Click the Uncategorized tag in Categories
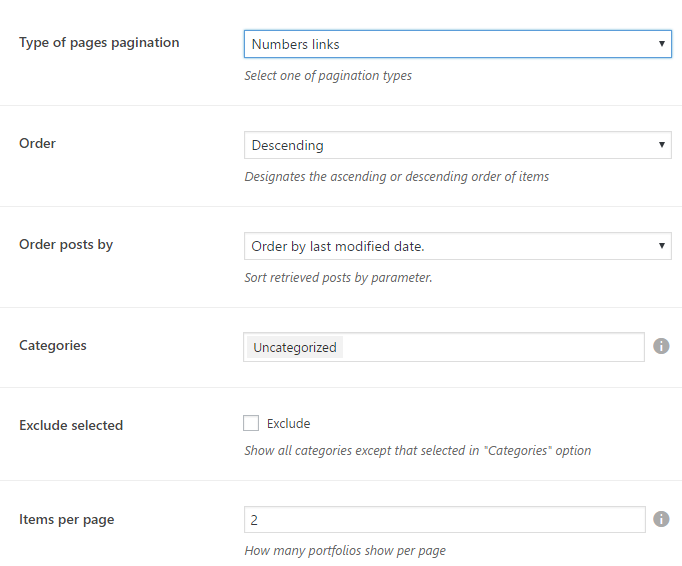This screenshot has height=566, width=682. click(295, 347)
